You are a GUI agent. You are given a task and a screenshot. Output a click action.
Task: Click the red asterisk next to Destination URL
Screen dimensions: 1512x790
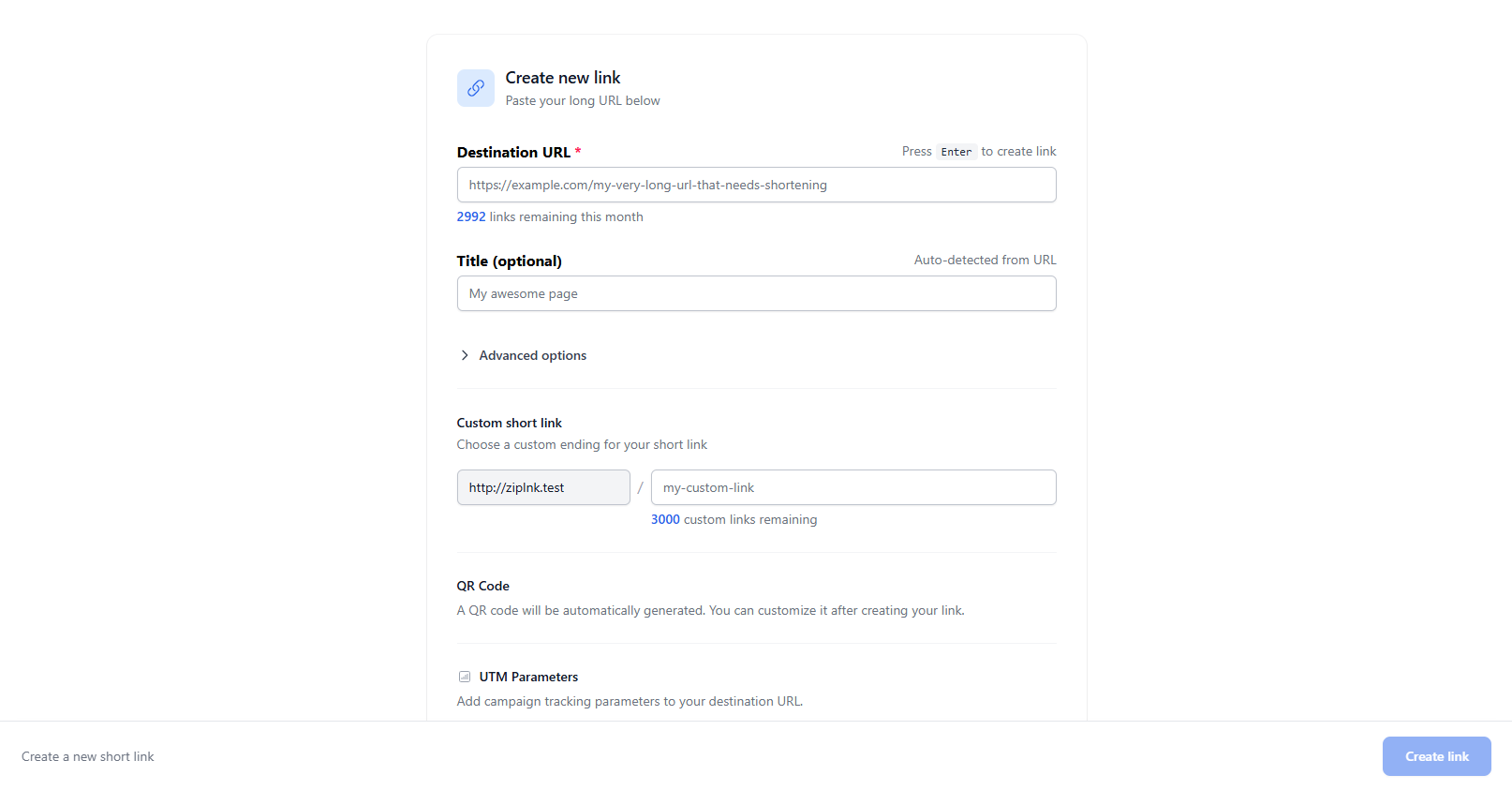[578, 151]
